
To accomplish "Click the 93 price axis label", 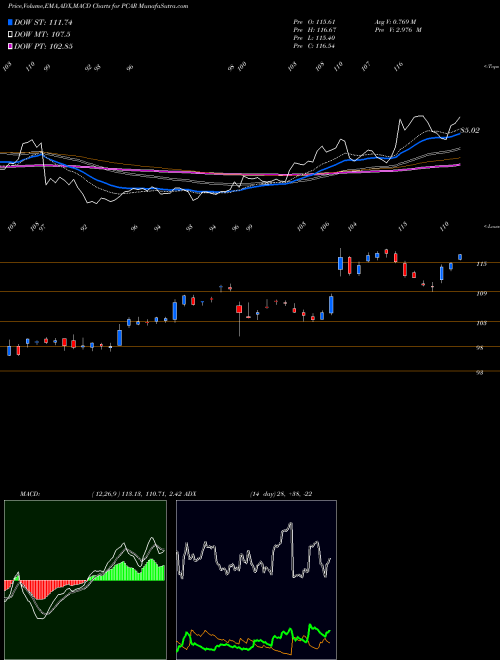I will click(x=482, y=373).
